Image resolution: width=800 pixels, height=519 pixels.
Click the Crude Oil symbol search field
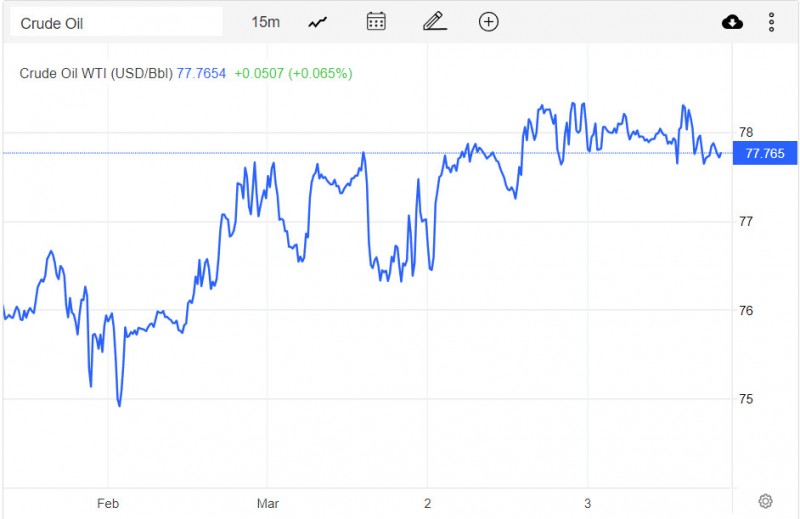[115, 22]
